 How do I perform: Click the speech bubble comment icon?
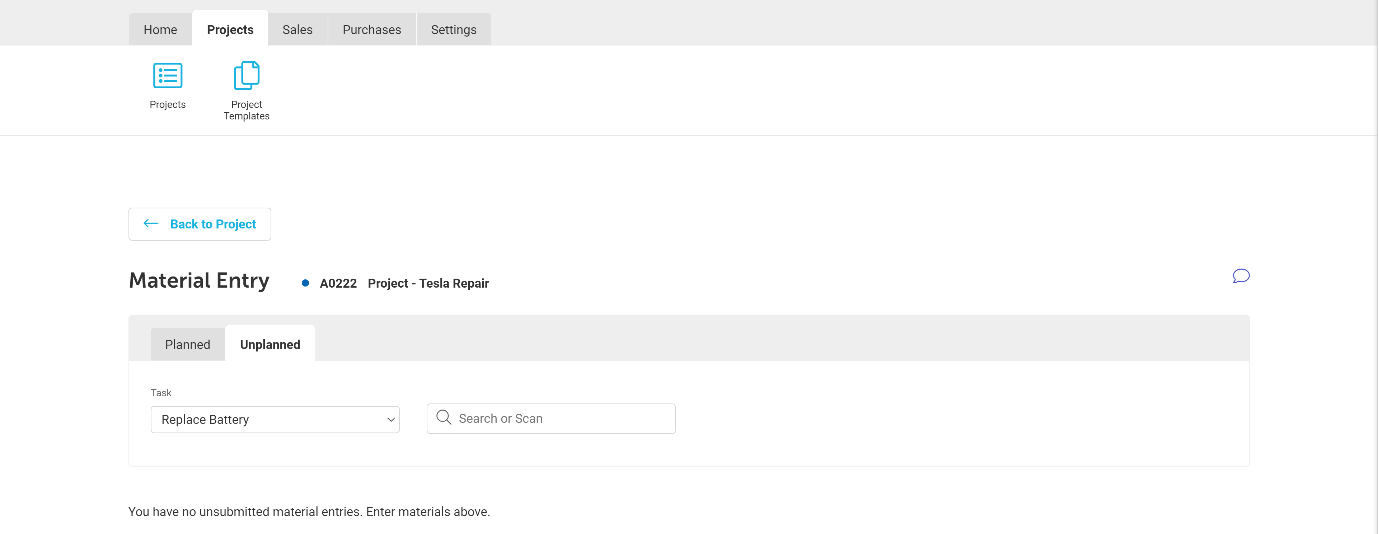[x=1241, y=276]
